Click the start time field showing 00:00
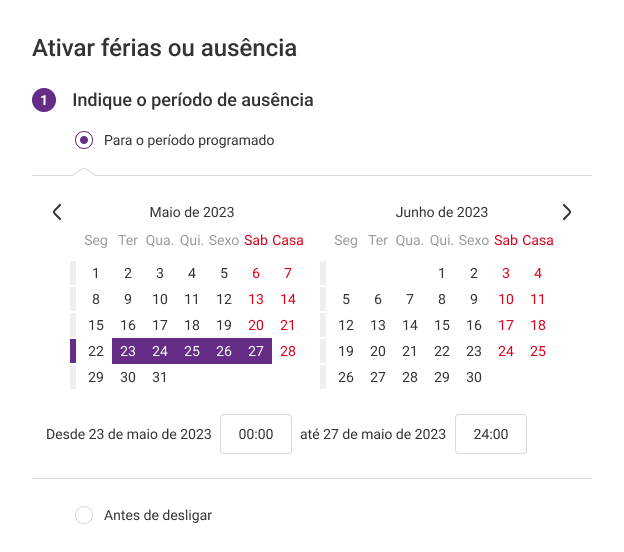 pyautogui.click(x=256, y=434)
